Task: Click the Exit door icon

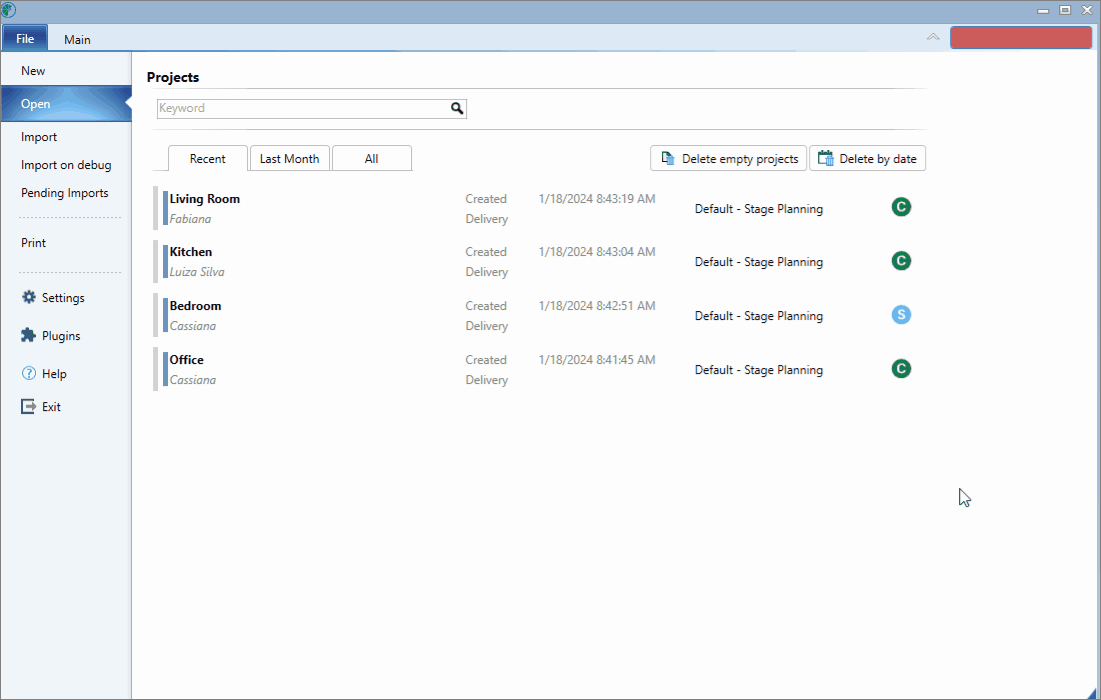Action: 28,406
